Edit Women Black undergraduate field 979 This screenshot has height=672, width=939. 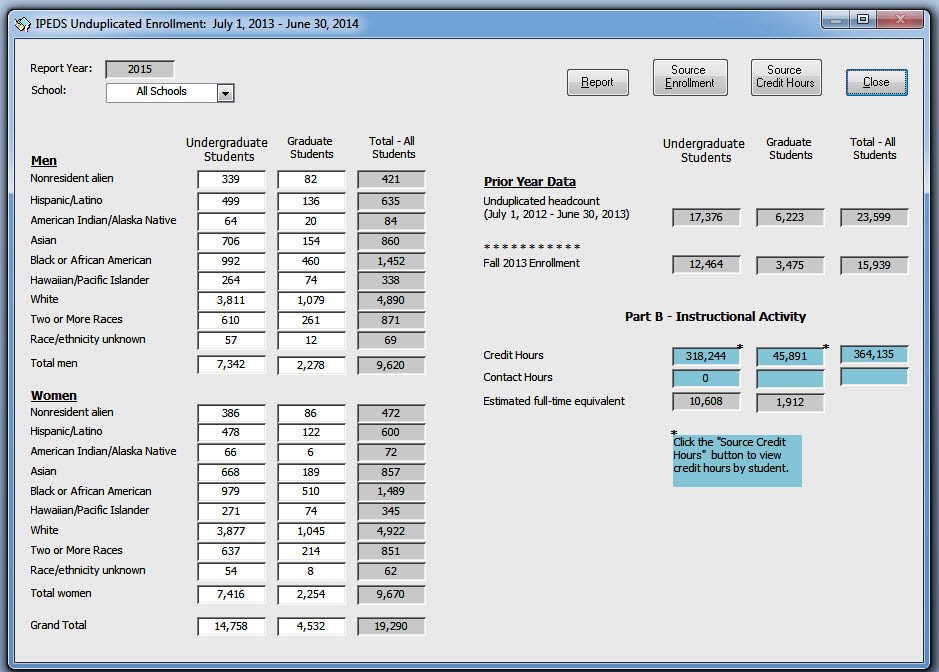[231, 492]
